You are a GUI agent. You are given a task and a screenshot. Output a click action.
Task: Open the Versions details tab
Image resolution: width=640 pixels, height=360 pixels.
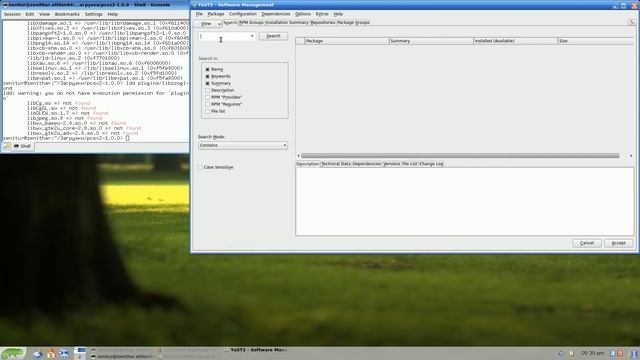coord(391,164)
